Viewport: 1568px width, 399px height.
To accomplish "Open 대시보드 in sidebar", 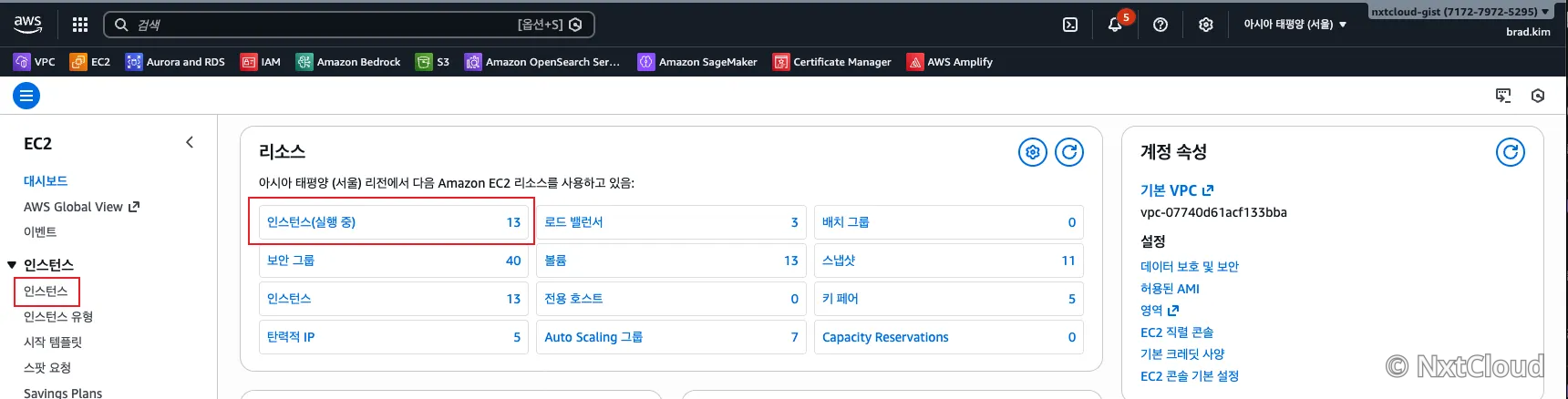I will tap(46, 181).
